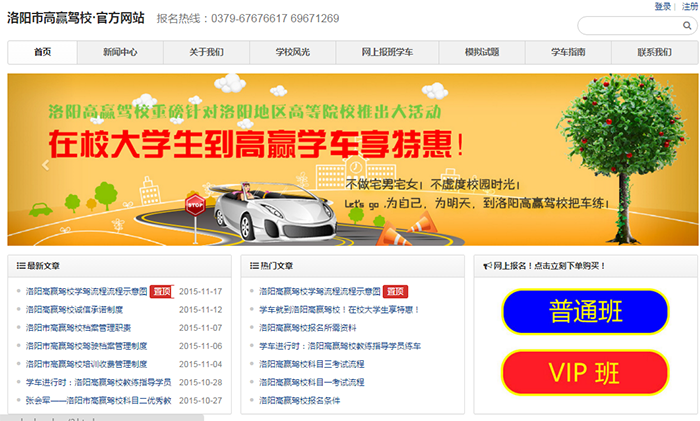This screenshot has width=700, height=421.
Task: Click the 登录 link at top right
Action: tap(663, 6)
